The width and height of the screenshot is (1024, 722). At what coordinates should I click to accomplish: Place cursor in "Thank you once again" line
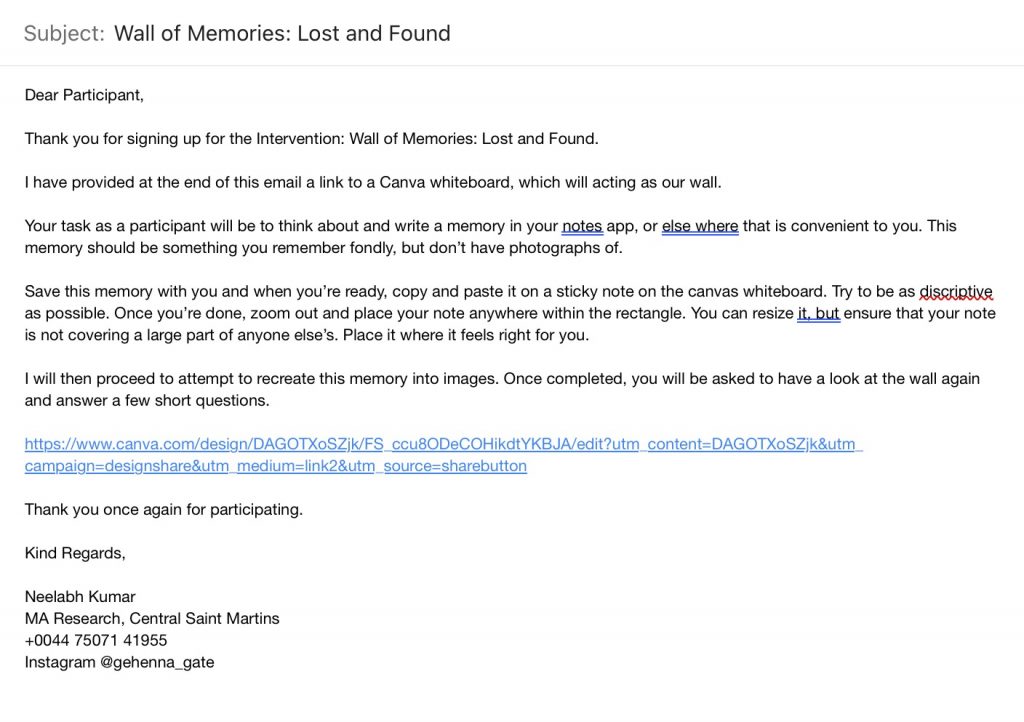[164, 510]
